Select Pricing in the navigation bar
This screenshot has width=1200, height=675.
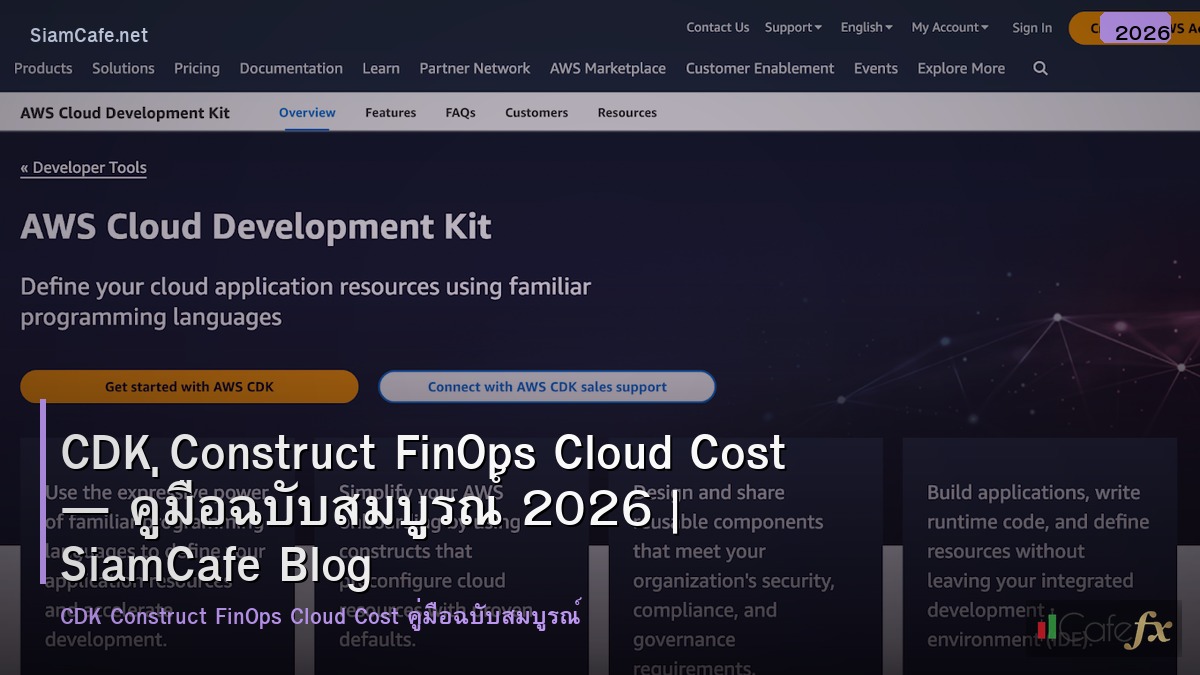click(196, 68)
